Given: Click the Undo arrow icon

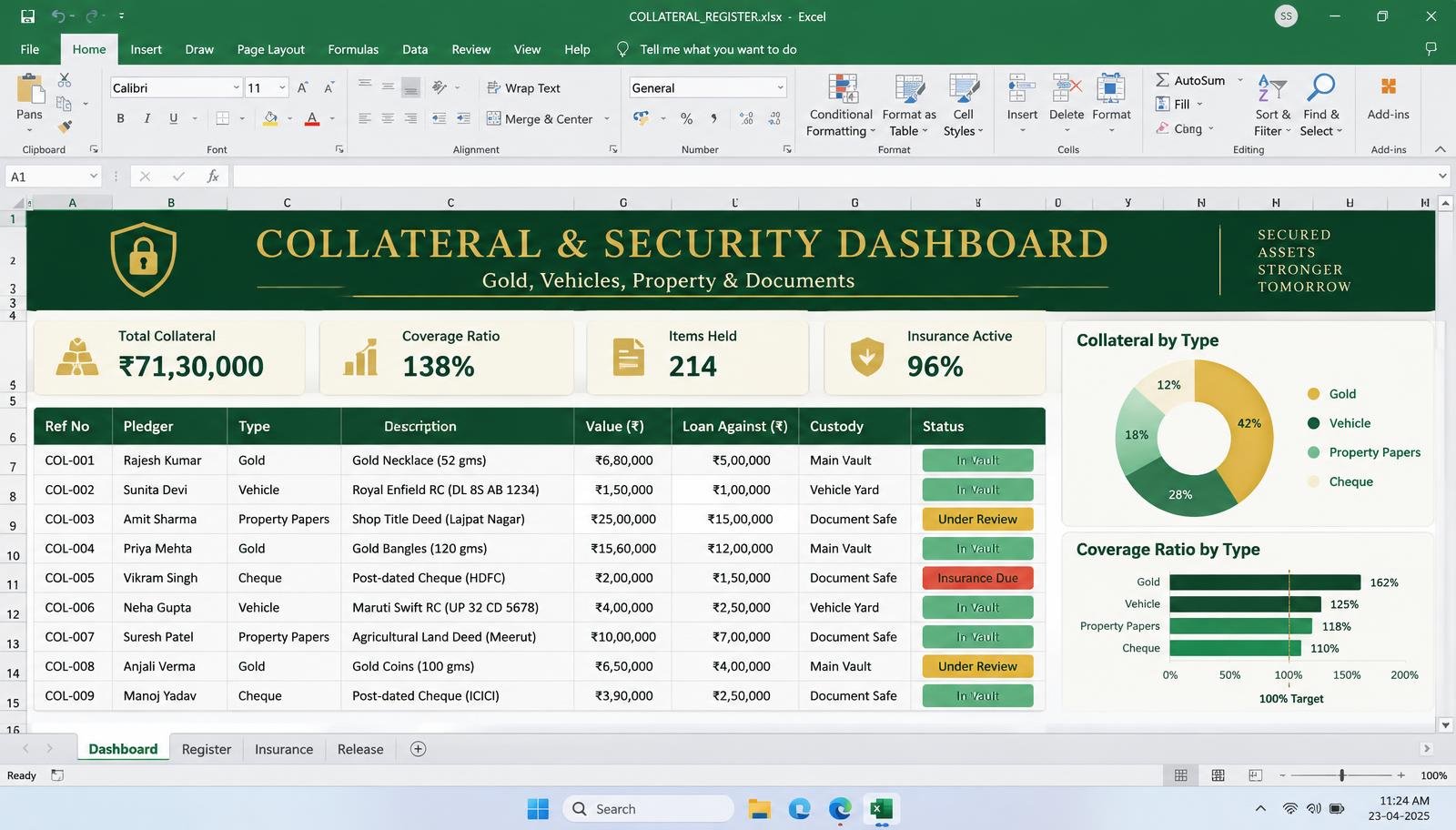Looking at the screenshot, I should pyautogui.click(x=58, y=16).
